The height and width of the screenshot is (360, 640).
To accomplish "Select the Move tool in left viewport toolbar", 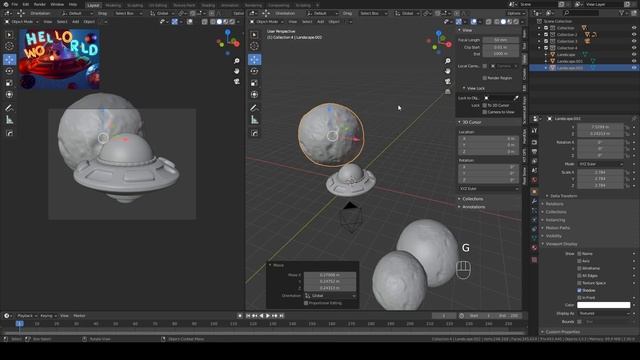I will pyautogui.click(x=9, y=60).
